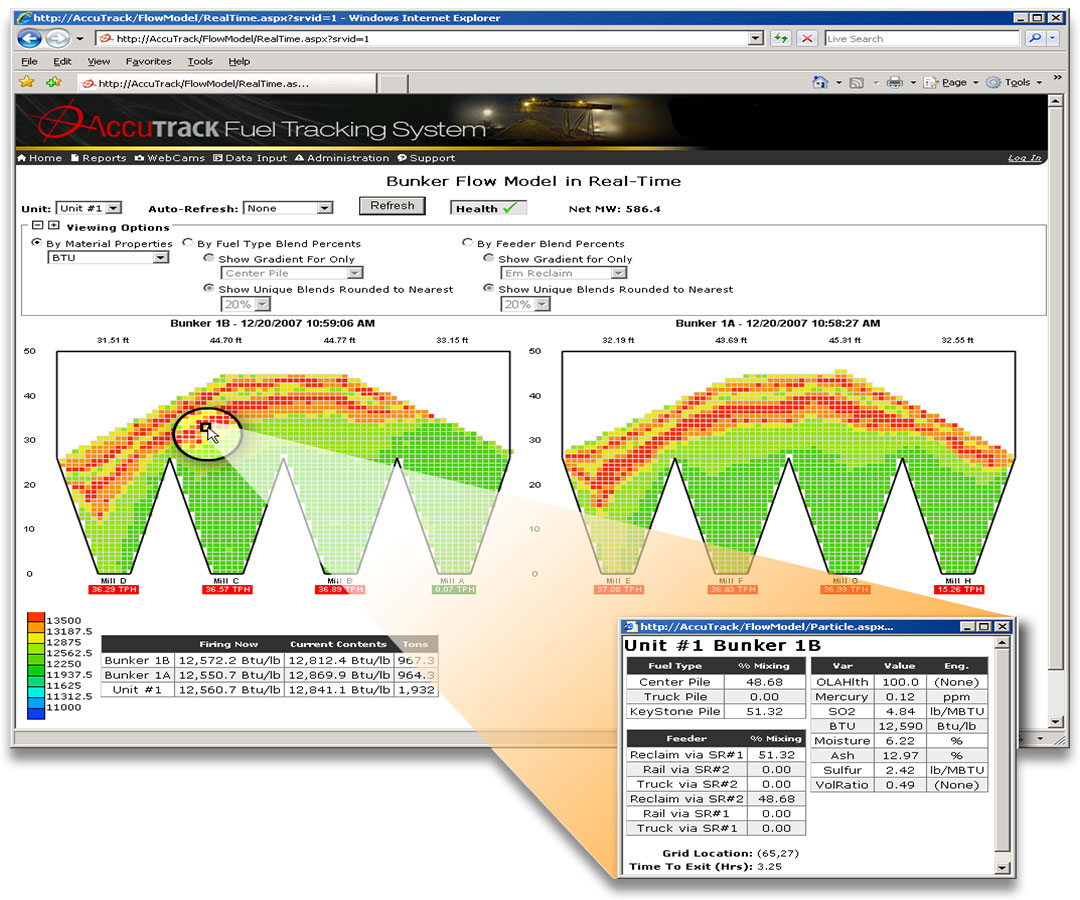Open the RSS feeds icon in the browser toolbar

[858, 82]
